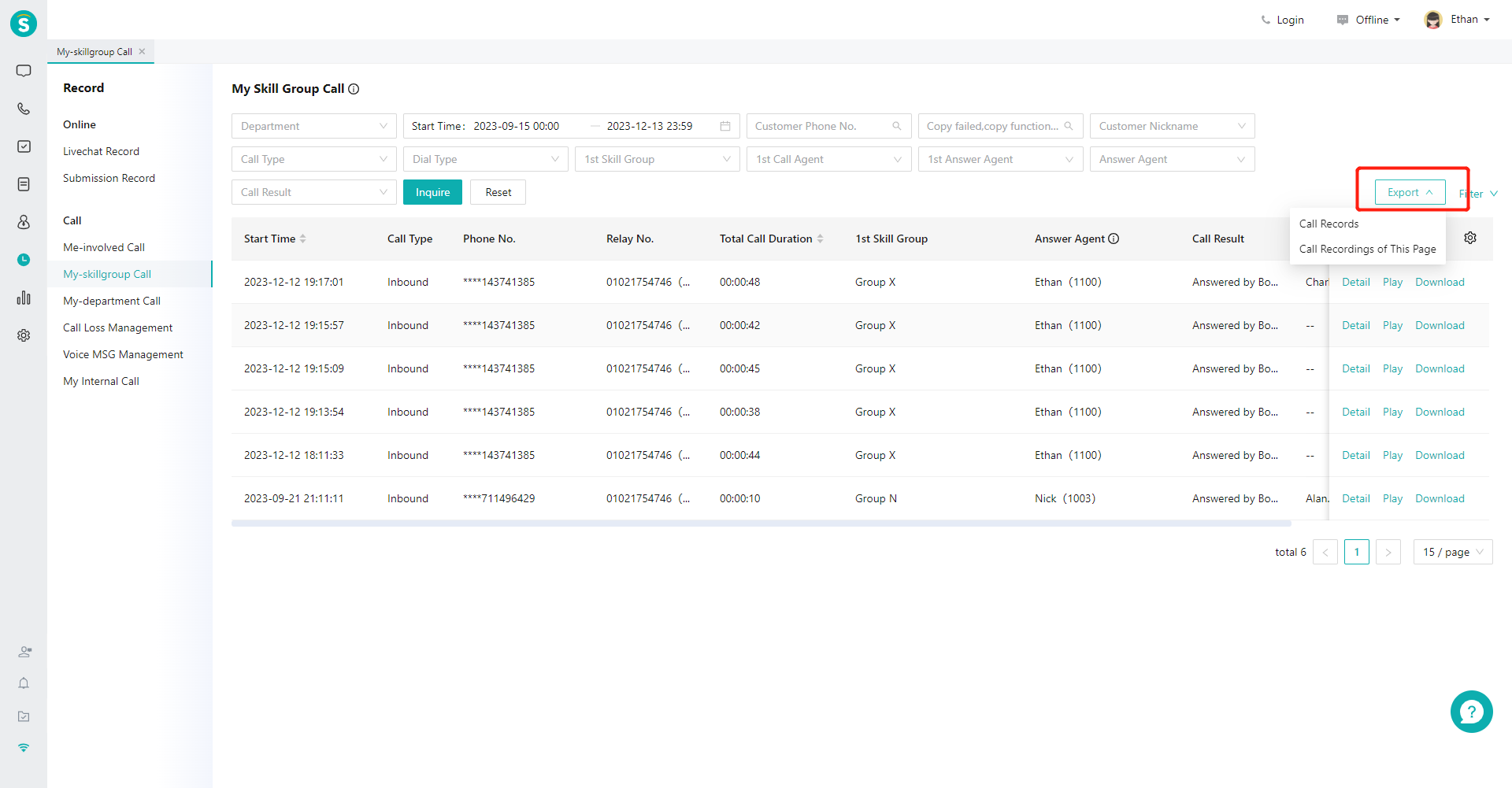Expand the Dial Type dropdown
The width and height of the screenshot is (1512, 788).
(486, 159)
